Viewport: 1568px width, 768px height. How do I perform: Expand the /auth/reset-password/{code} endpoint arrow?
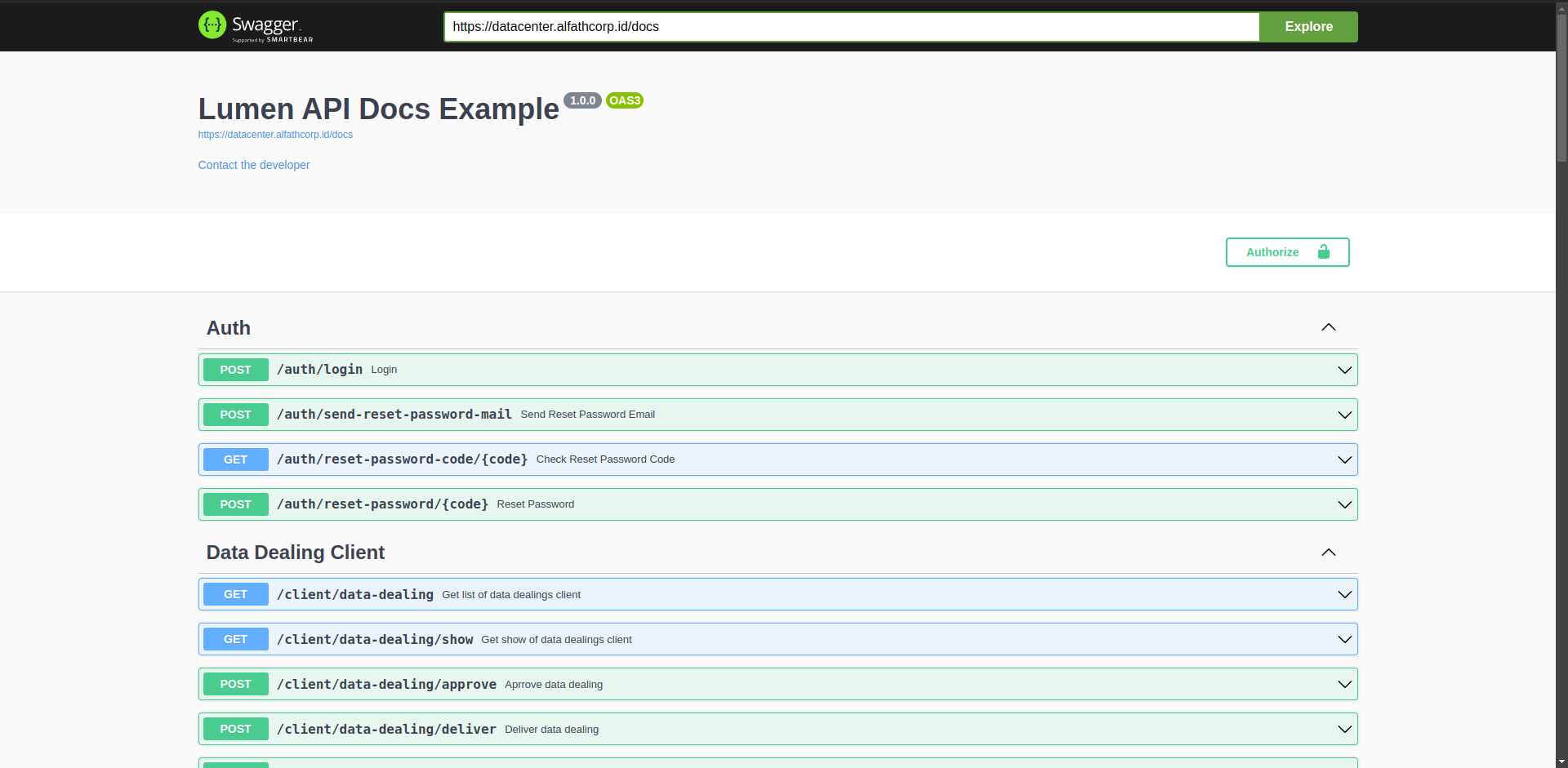point(1344,504)
